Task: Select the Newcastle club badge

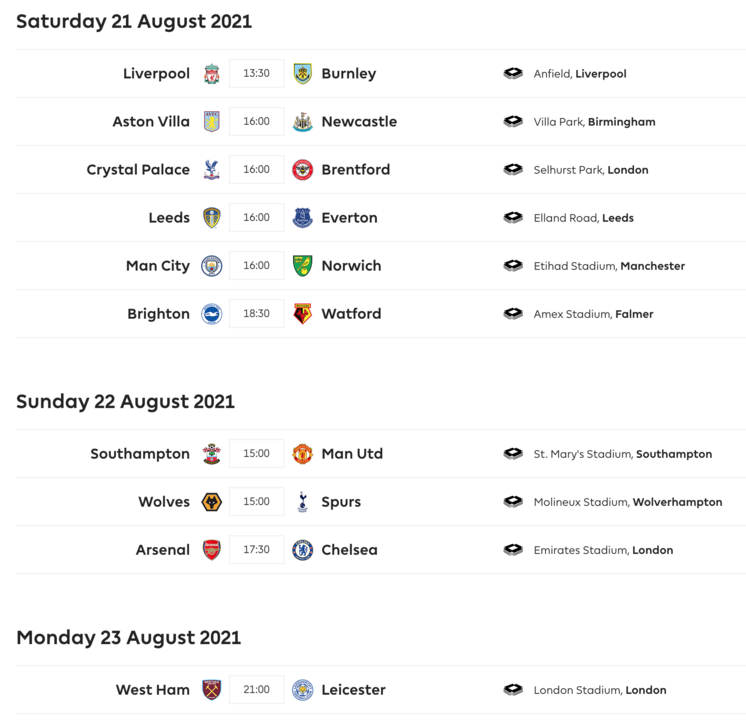Action: (302, 122)
